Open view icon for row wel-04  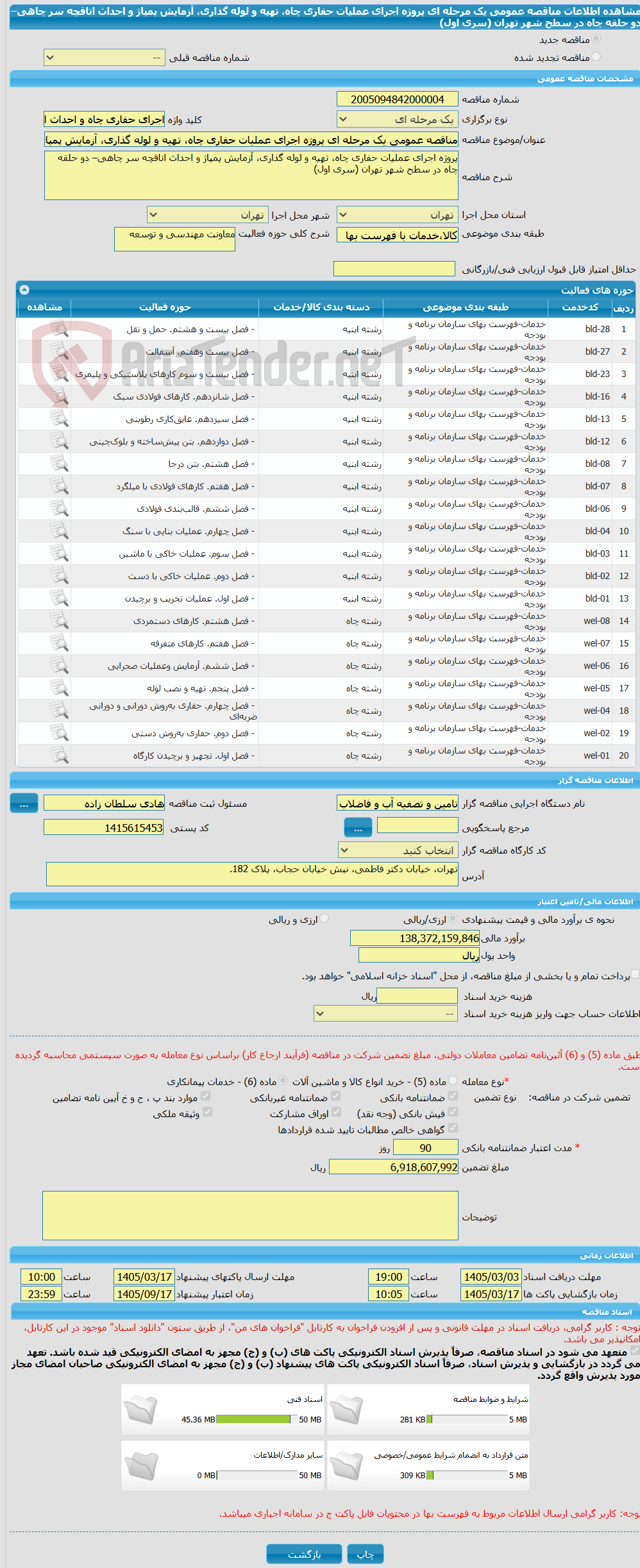pyautogui.click(x=59, y=711)
